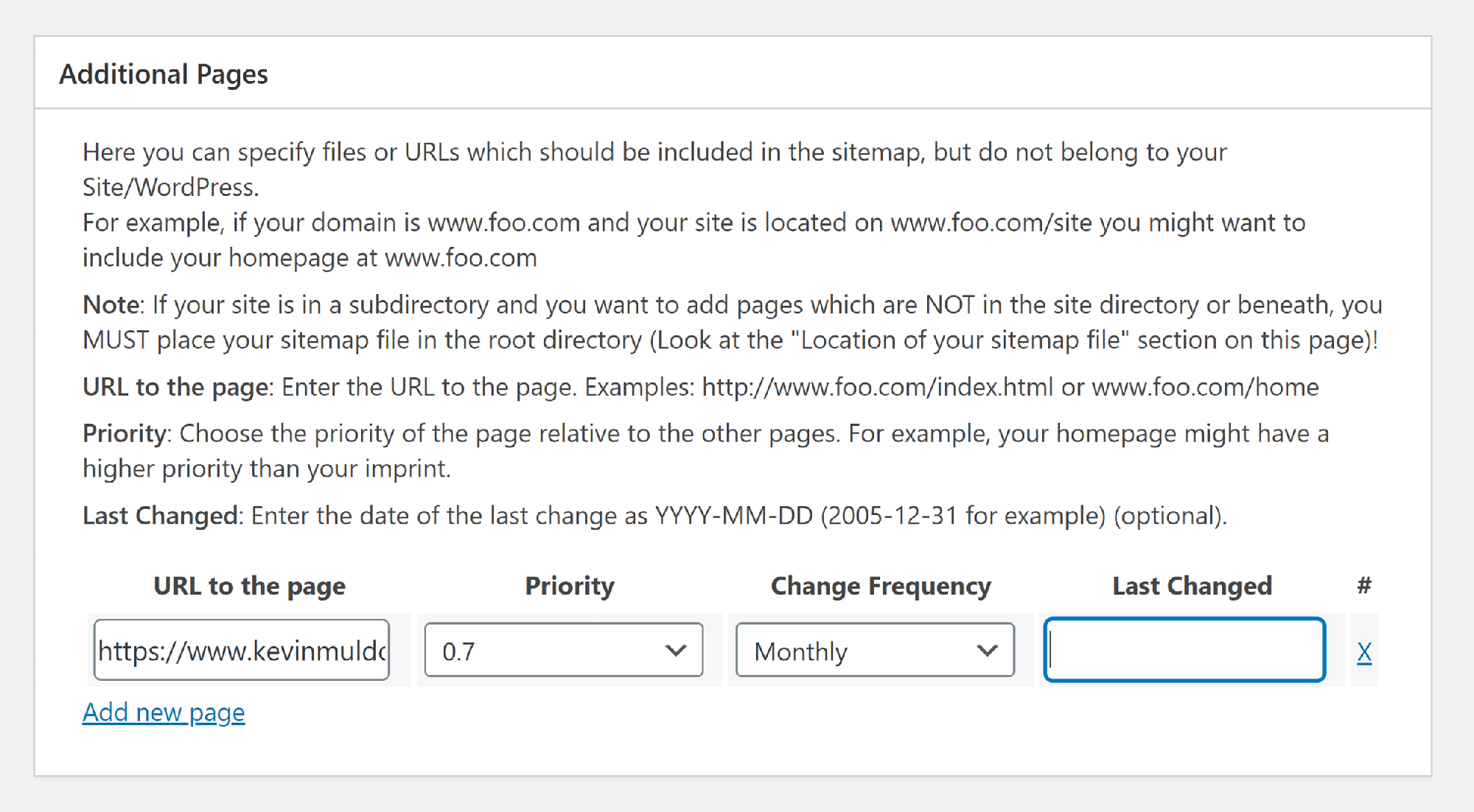The height and width of the screenshot is (812, 1474).
Task: Click the Last Changed column header
Action: coord(1192,586)
